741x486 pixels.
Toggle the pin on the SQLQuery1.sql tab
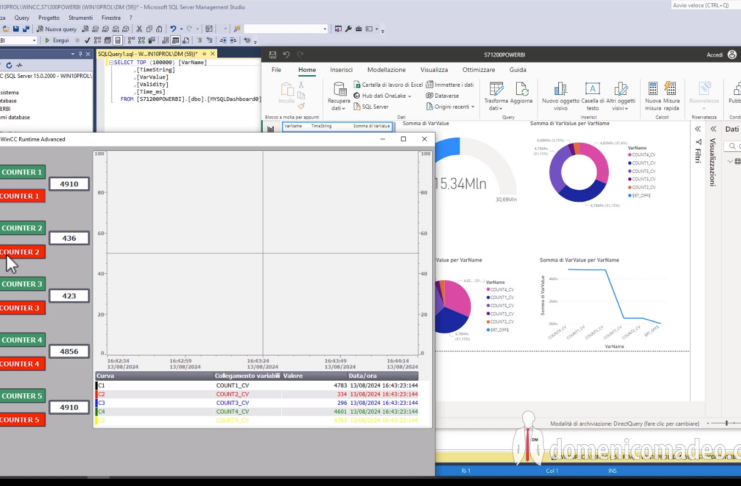(204, 54)
